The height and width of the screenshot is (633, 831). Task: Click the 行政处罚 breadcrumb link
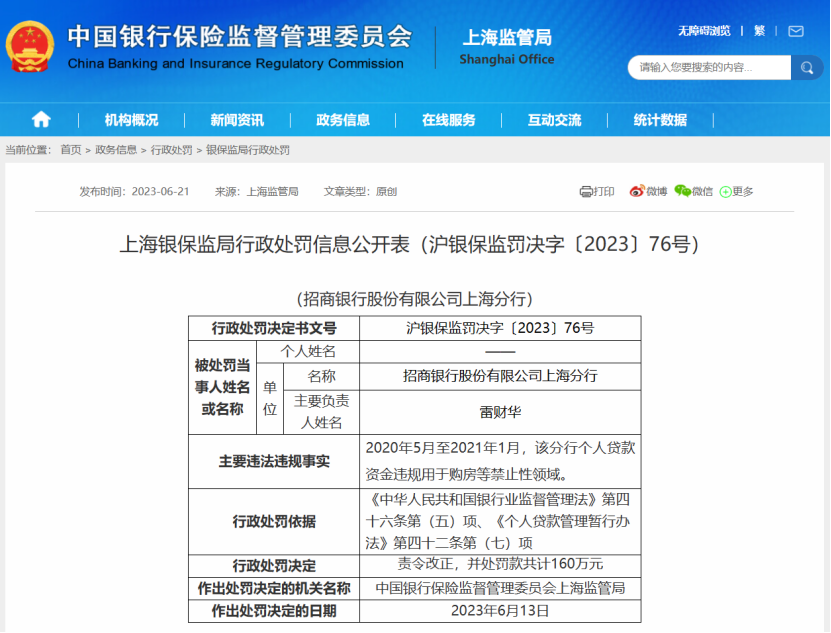coord(171,150)
